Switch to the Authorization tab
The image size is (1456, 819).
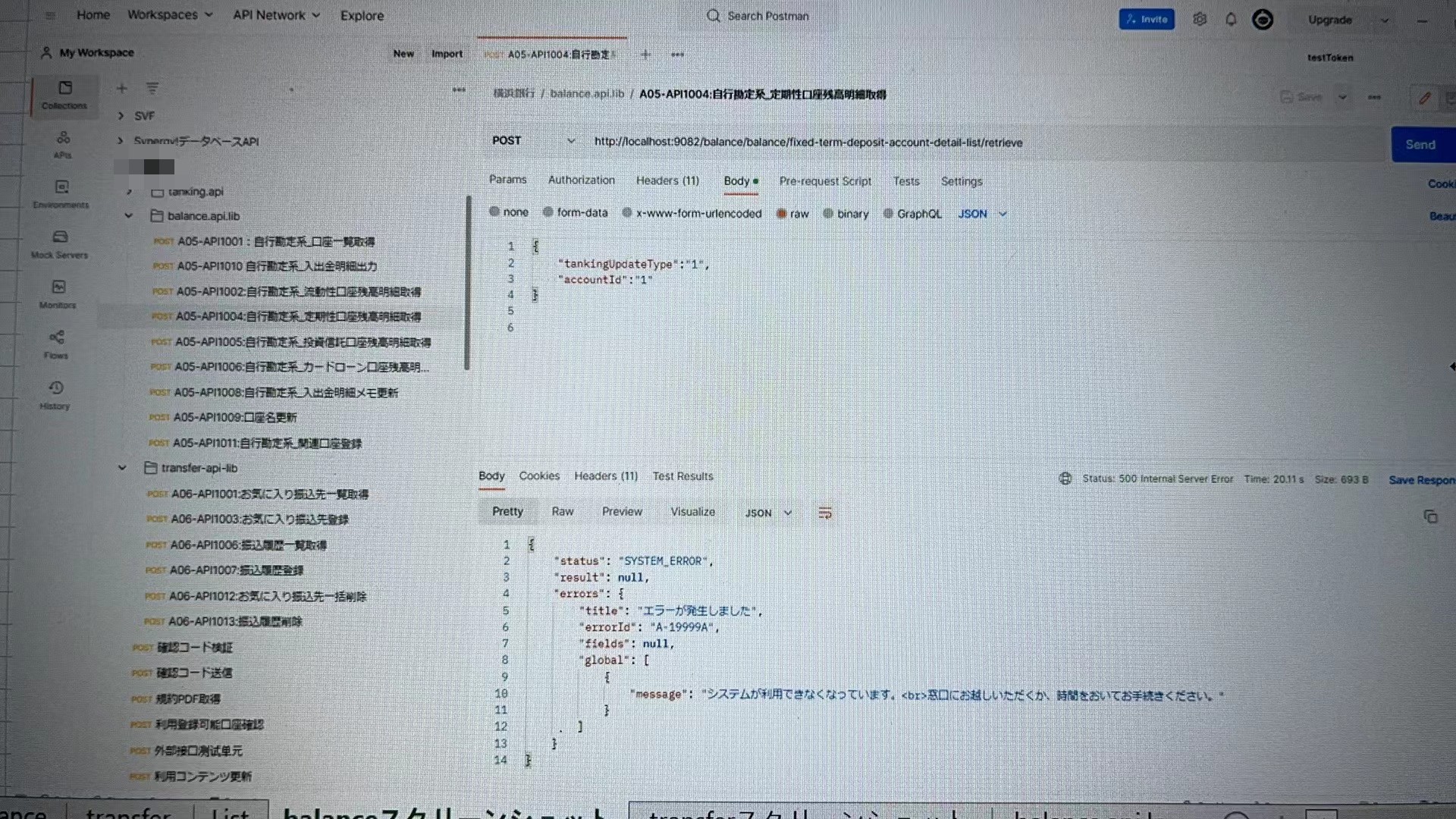coord(582,180)
